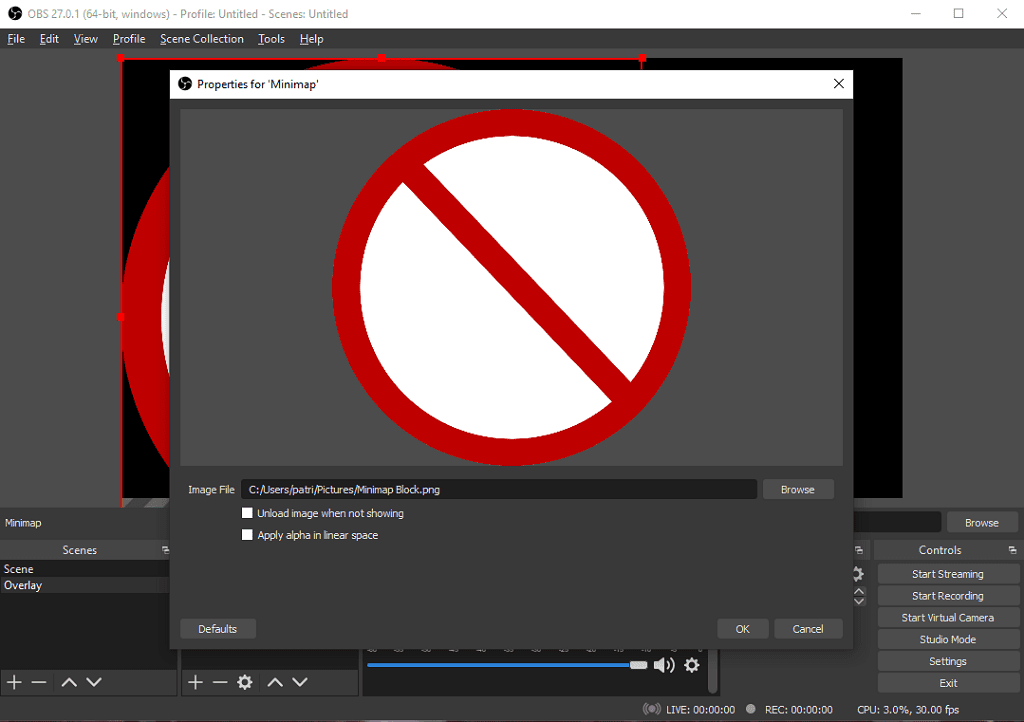Enable 'Unload image when not showing'

coord(247,512)
